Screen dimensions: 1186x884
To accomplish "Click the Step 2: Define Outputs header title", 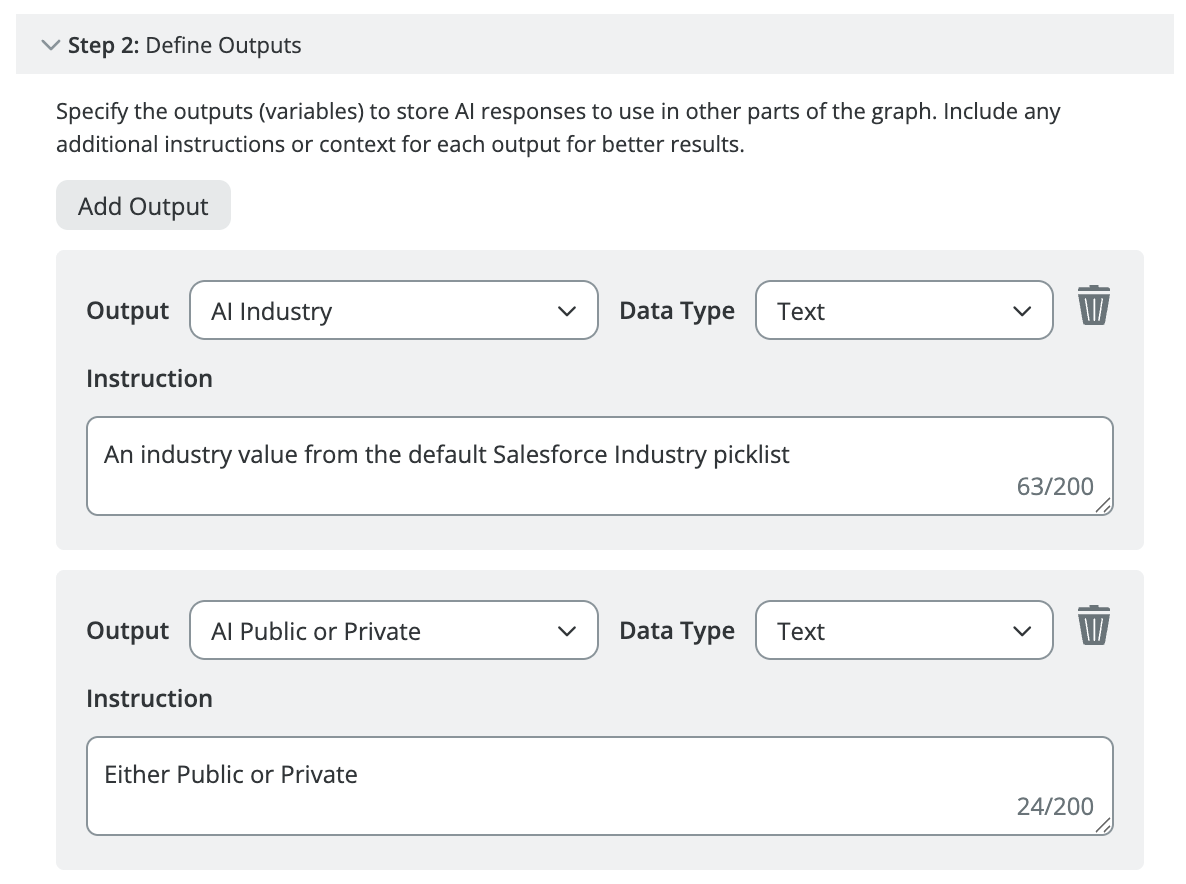I will pos(184,45).
